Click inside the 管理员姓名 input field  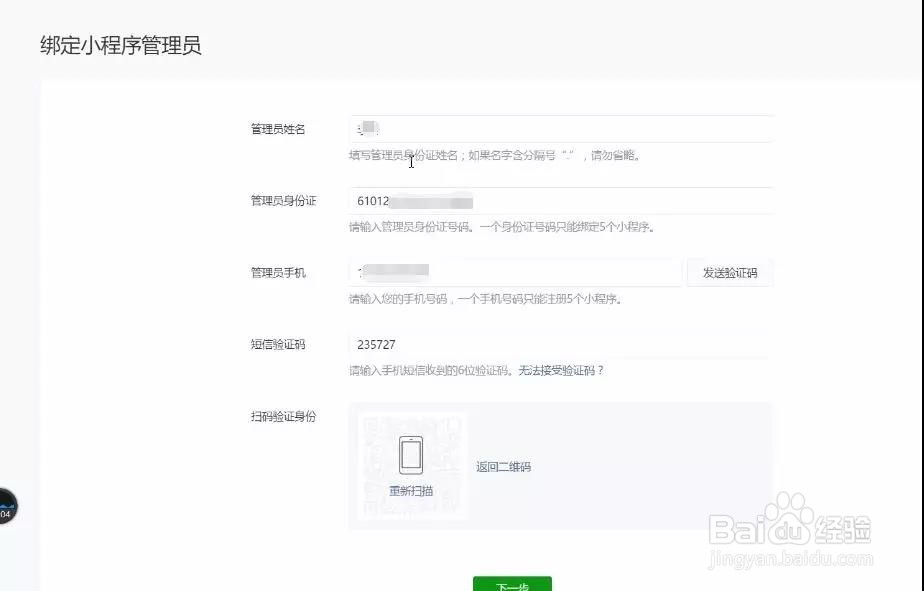[x=560, y=128]
